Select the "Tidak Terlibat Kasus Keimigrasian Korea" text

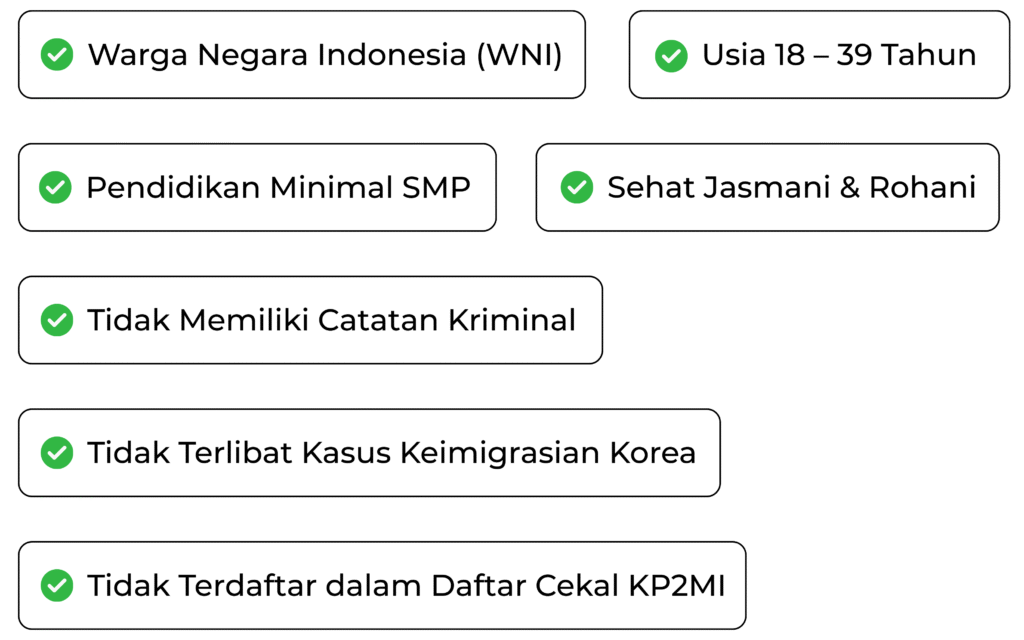(391, 453)
